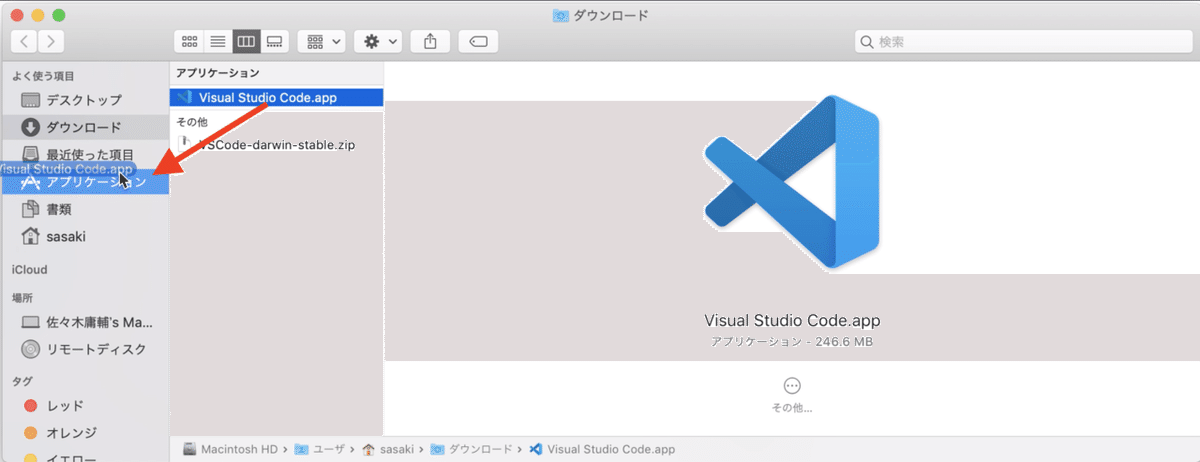Click the その他 more actions button

point(792,394)
